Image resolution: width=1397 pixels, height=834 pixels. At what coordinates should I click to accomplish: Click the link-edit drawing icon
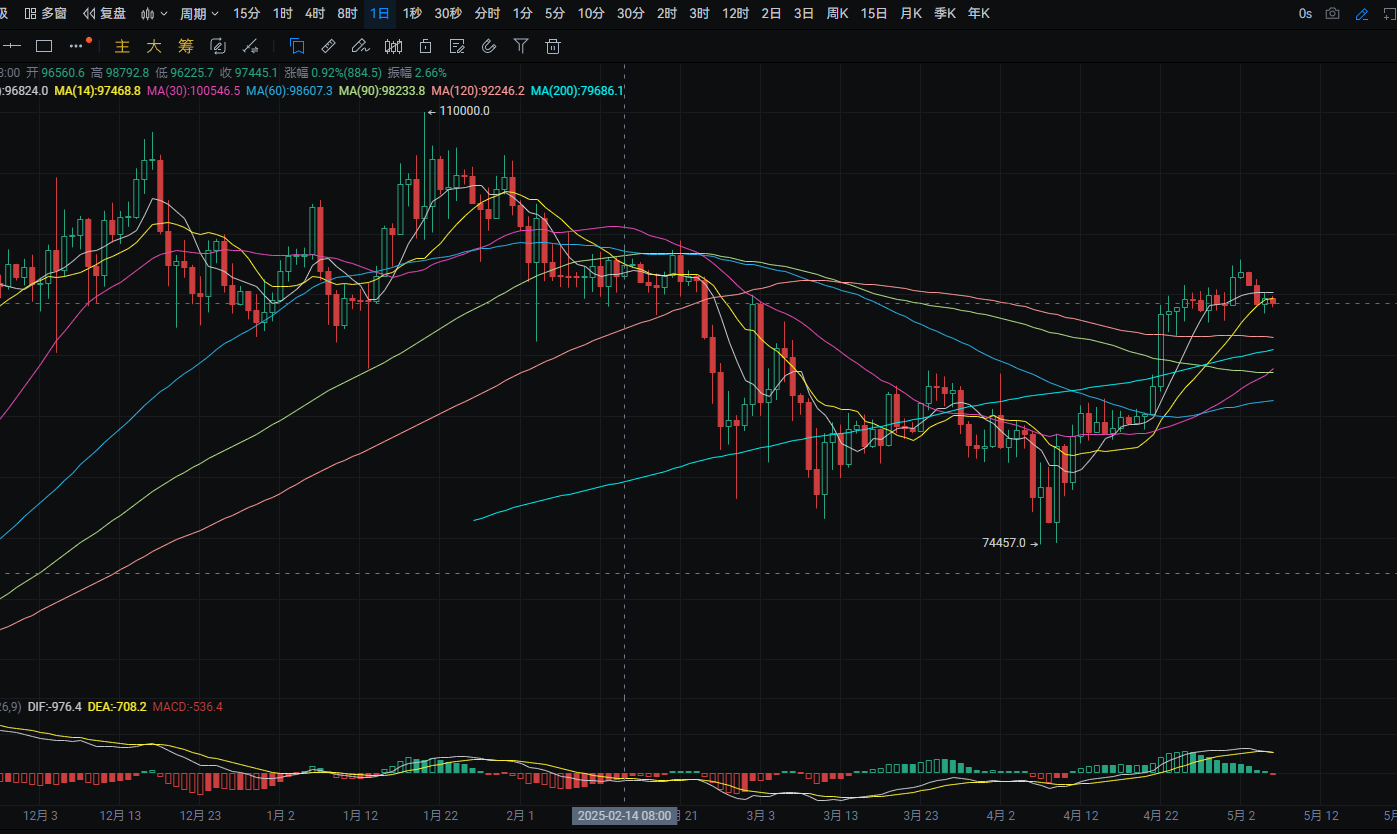point(218,46)
